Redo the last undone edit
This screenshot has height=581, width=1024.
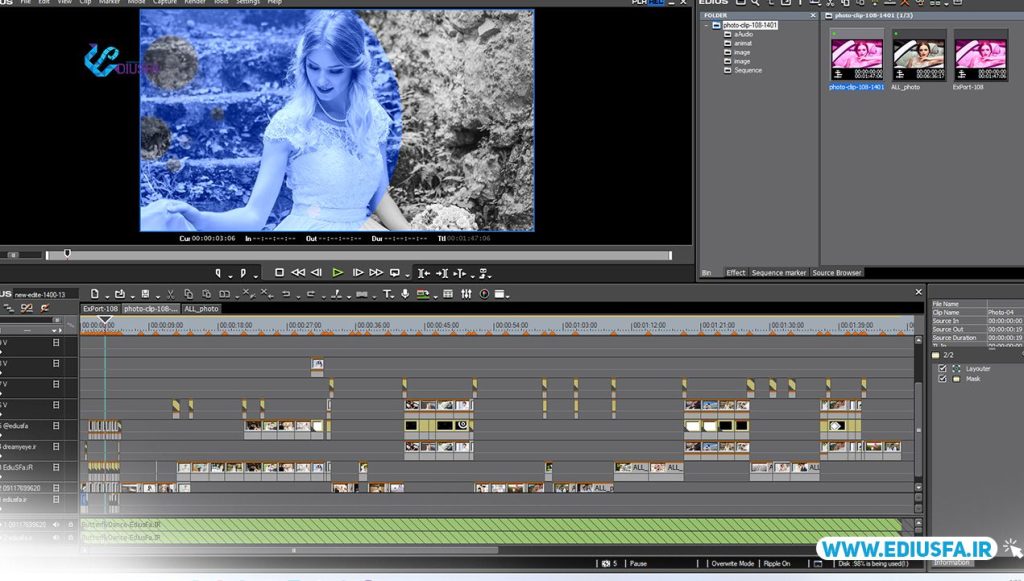click(311, 294)
